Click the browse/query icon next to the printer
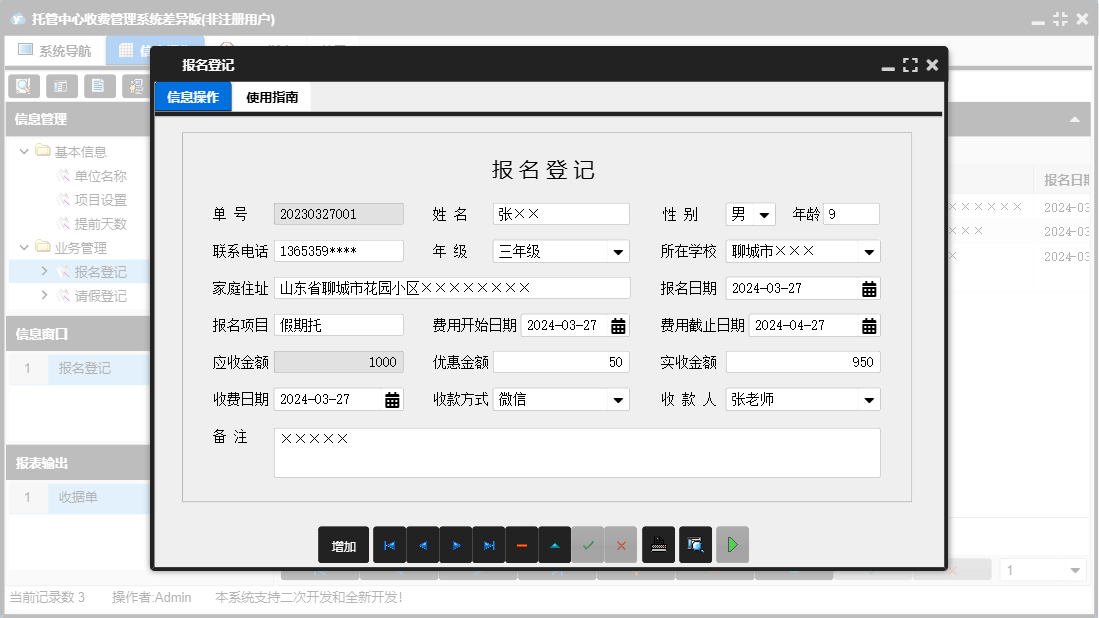Image resolution: width=1099 pixels, height=618 pixels. [x=695, y=545]
